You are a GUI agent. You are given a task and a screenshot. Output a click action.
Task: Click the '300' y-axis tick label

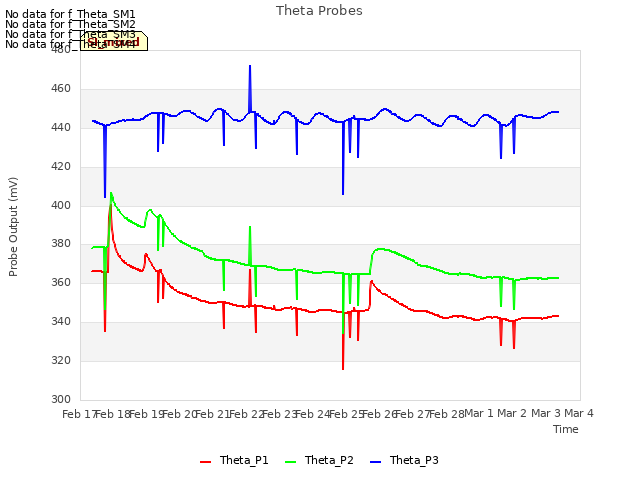coord(61,399)
